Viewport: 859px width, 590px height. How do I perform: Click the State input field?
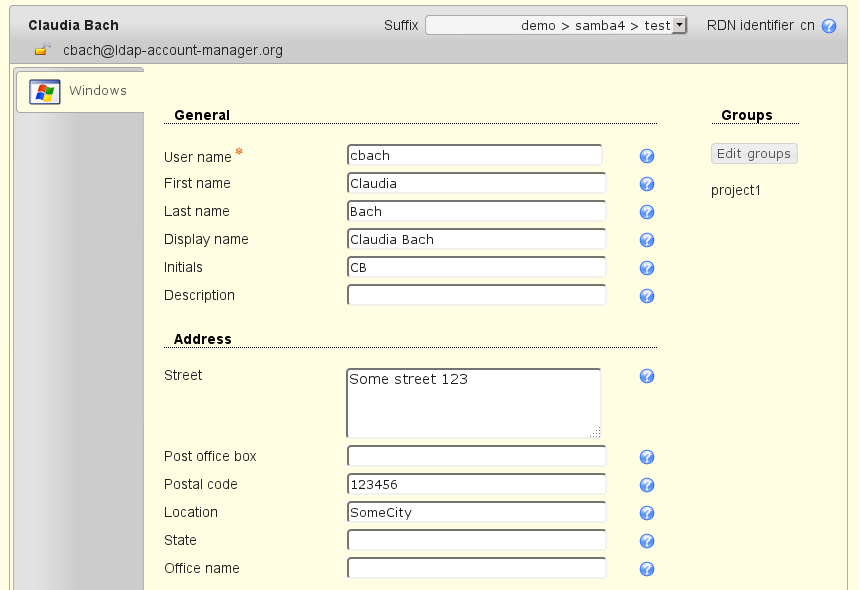[x=476, y=540]
